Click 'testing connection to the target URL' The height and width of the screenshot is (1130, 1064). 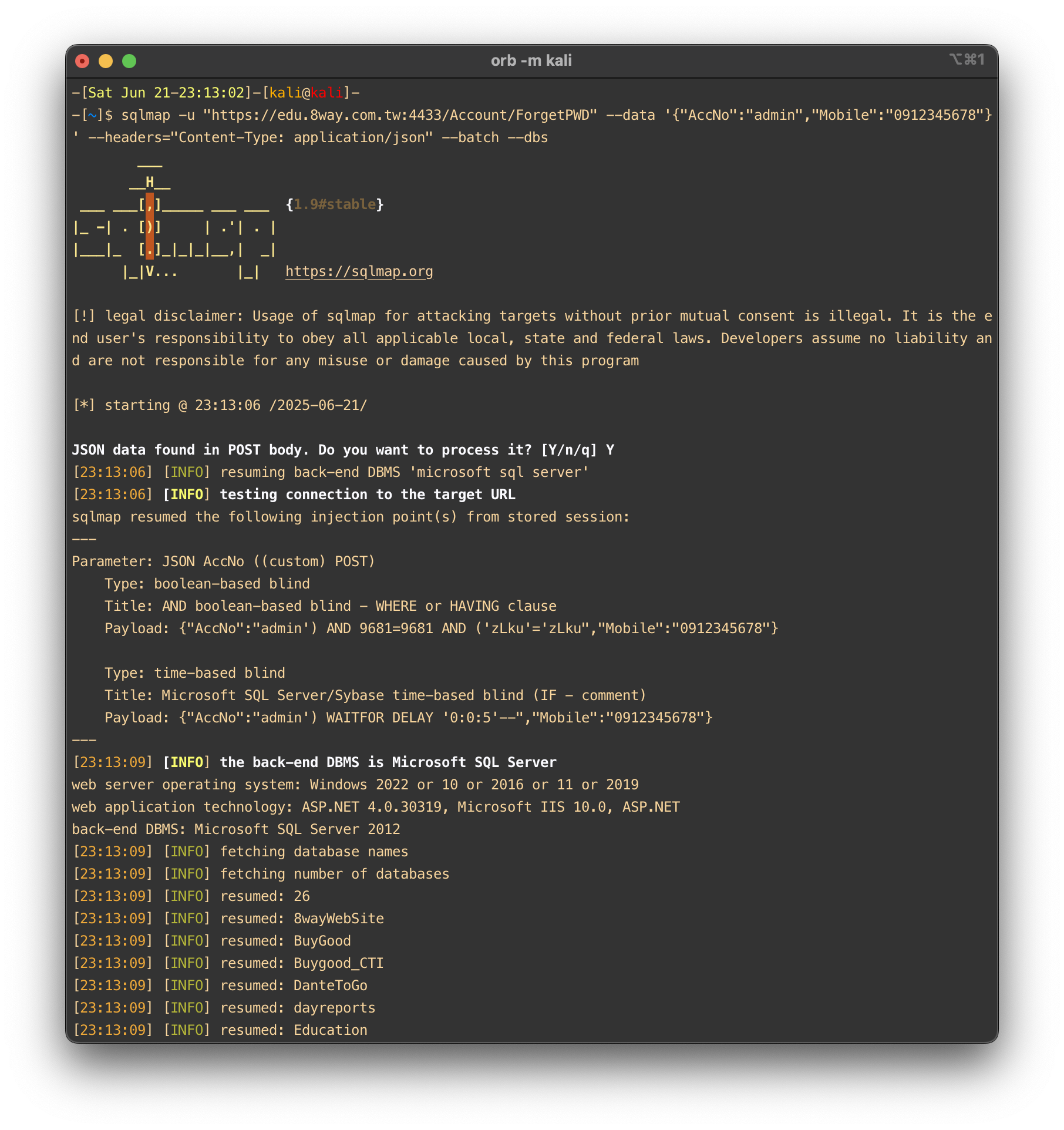coord(368,495)
